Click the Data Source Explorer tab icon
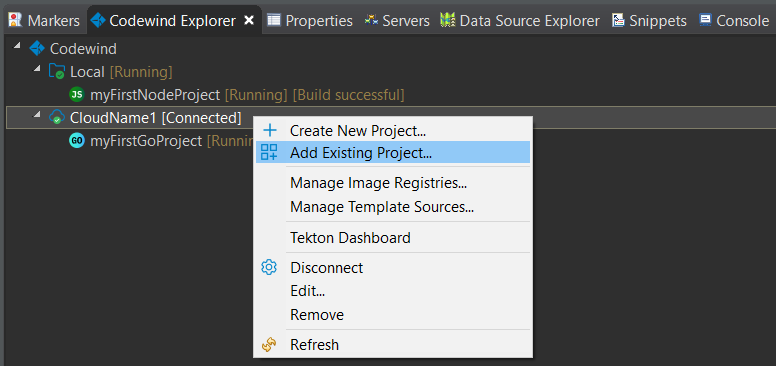Viewport: 776px width, 366px height. tap(447, 20)
